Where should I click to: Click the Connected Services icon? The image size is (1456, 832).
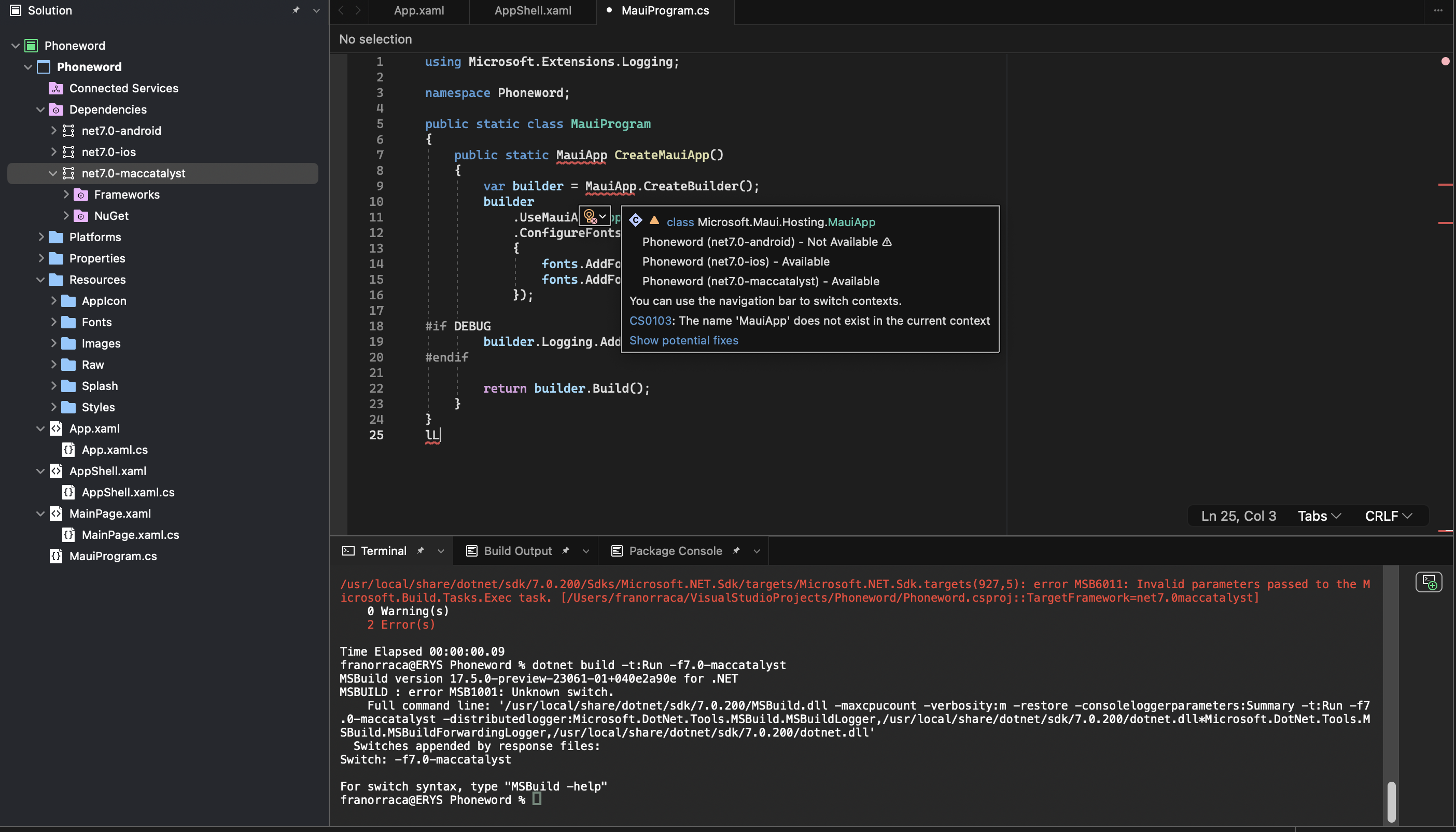pos(56,88)
